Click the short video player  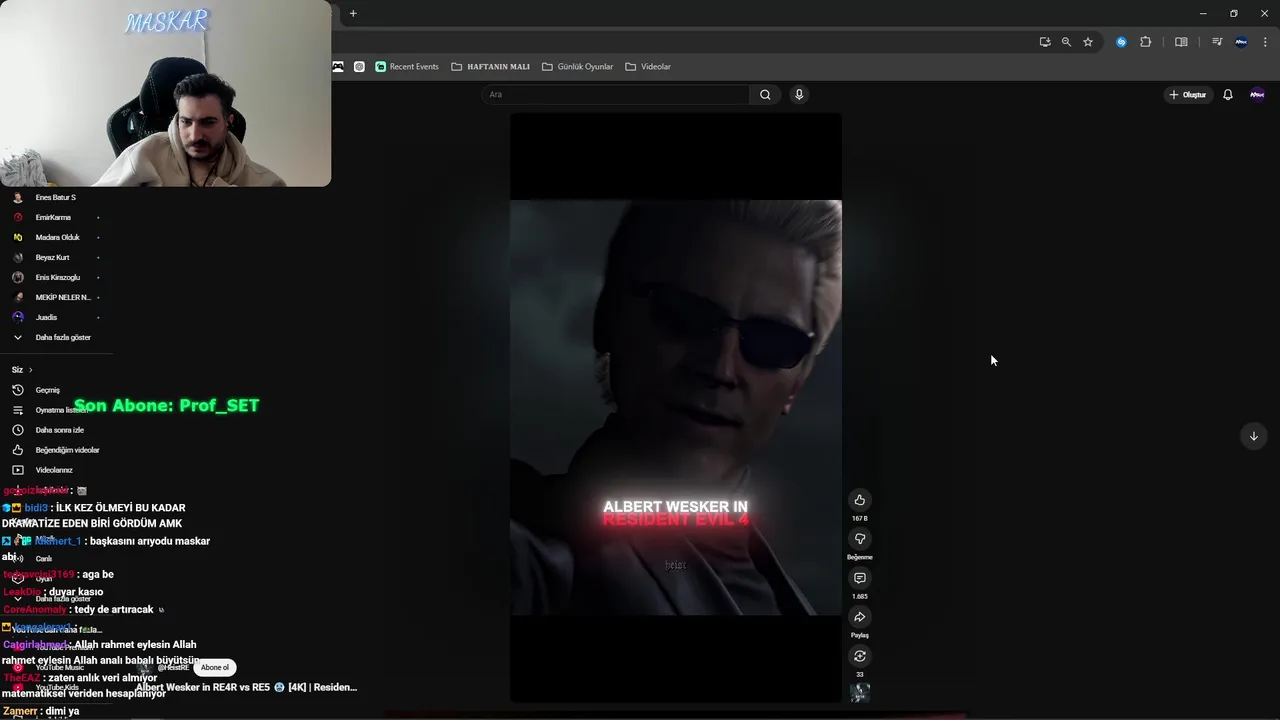tap(676, 407)
